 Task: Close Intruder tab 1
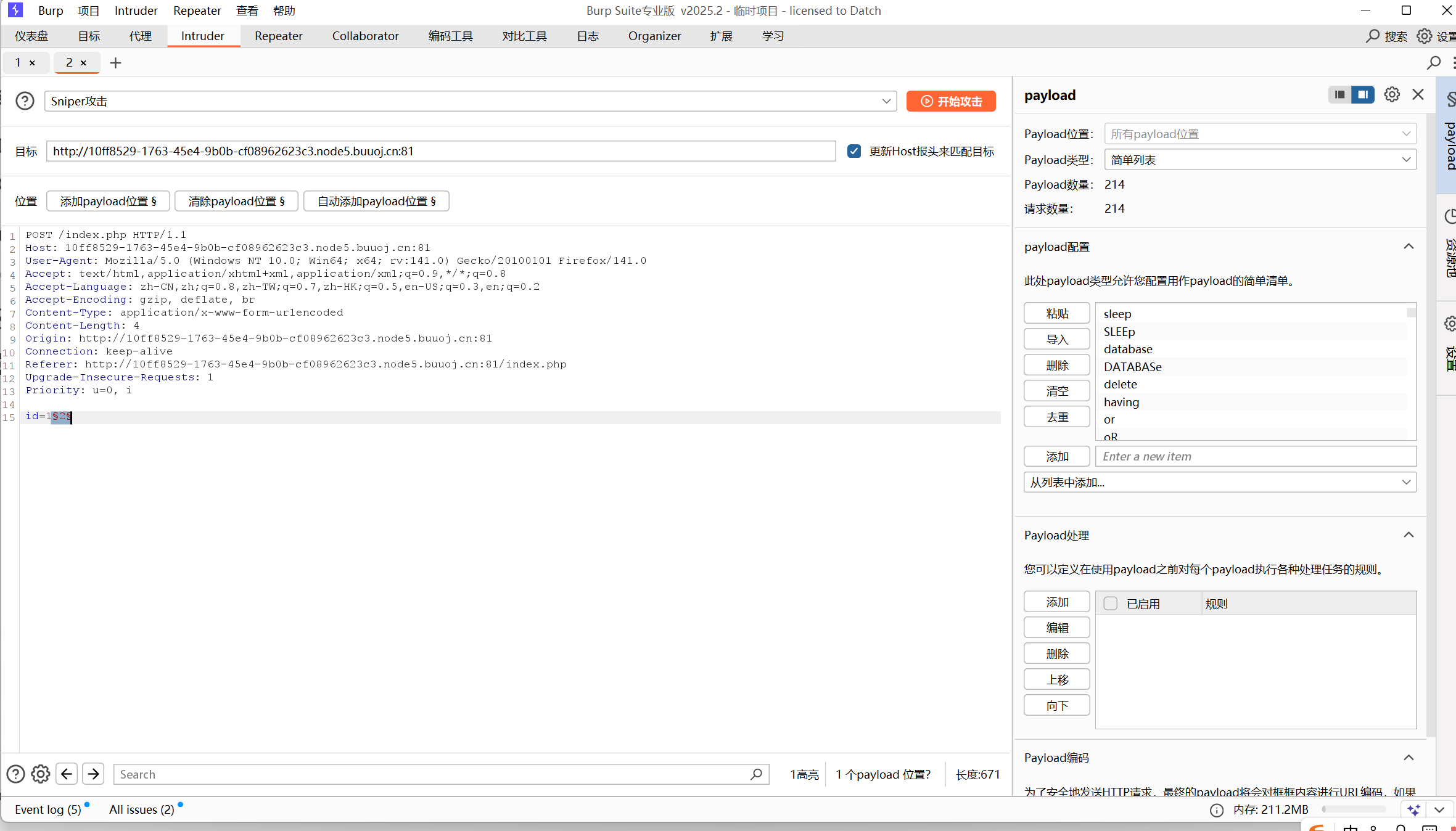coord(32,63)
